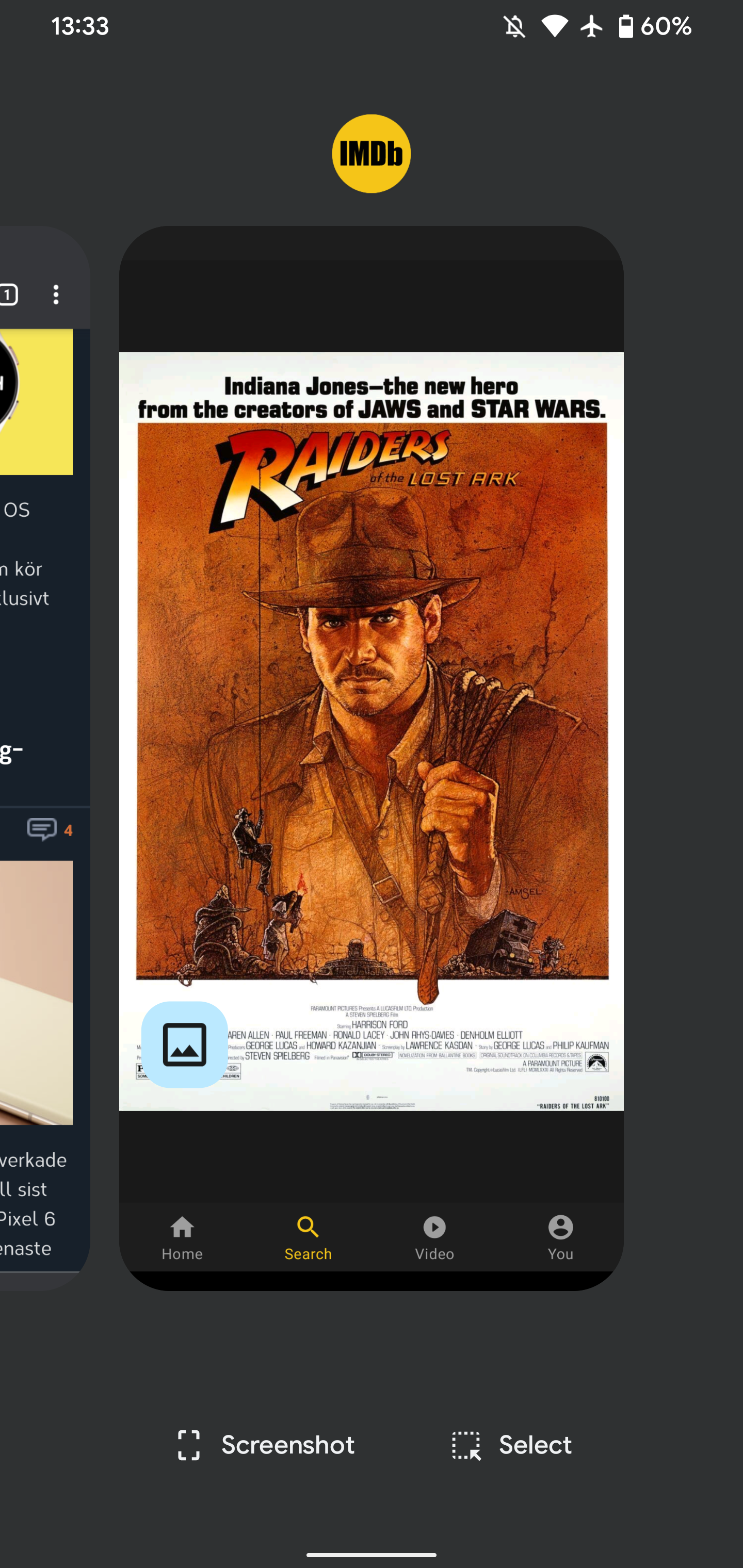This screenshot has height=1568, width=743.
Task: Take a Screenshot of the app
Action: pos(266,1445)
